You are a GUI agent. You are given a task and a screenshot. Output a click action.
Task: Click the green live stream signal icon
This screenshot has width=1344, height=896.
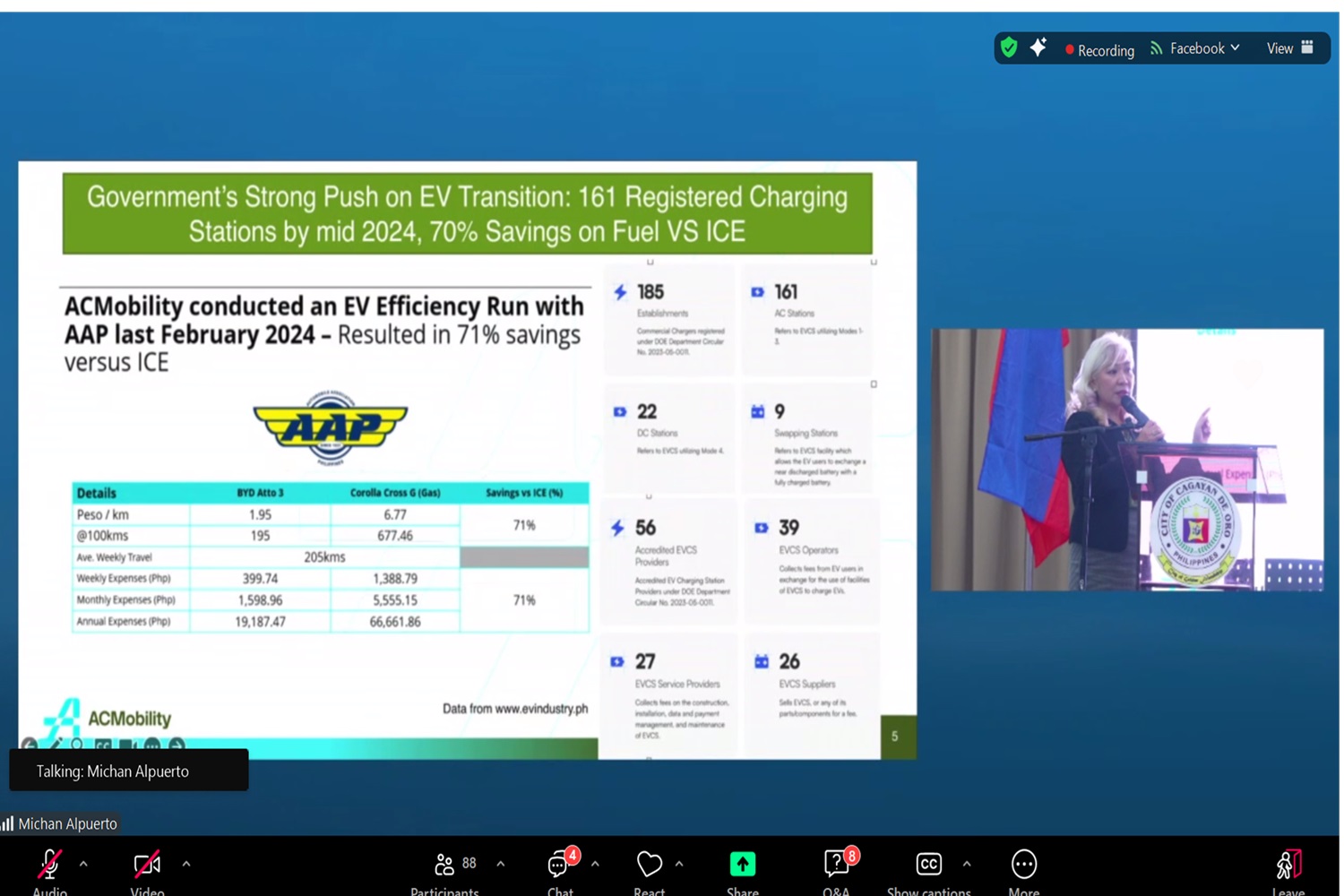pyautogui.click(x=1157, y=48)
